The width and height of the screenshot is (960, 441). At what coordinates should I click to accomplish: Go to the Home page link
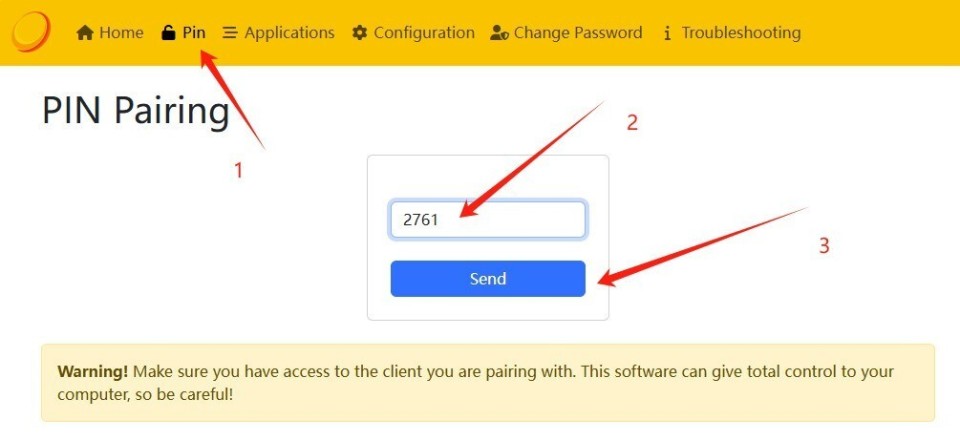tap(121, 33)
